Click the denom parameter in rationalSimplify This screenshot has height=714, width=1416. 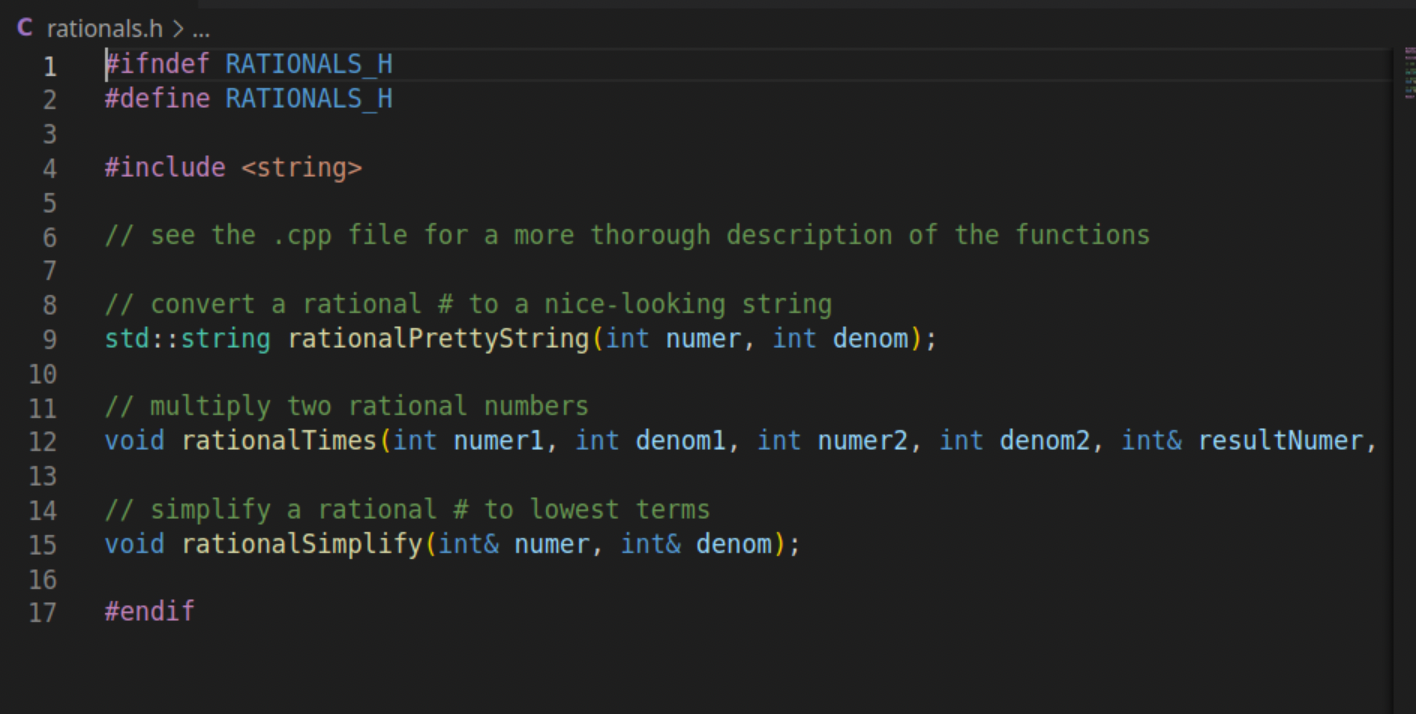[735, 543]
